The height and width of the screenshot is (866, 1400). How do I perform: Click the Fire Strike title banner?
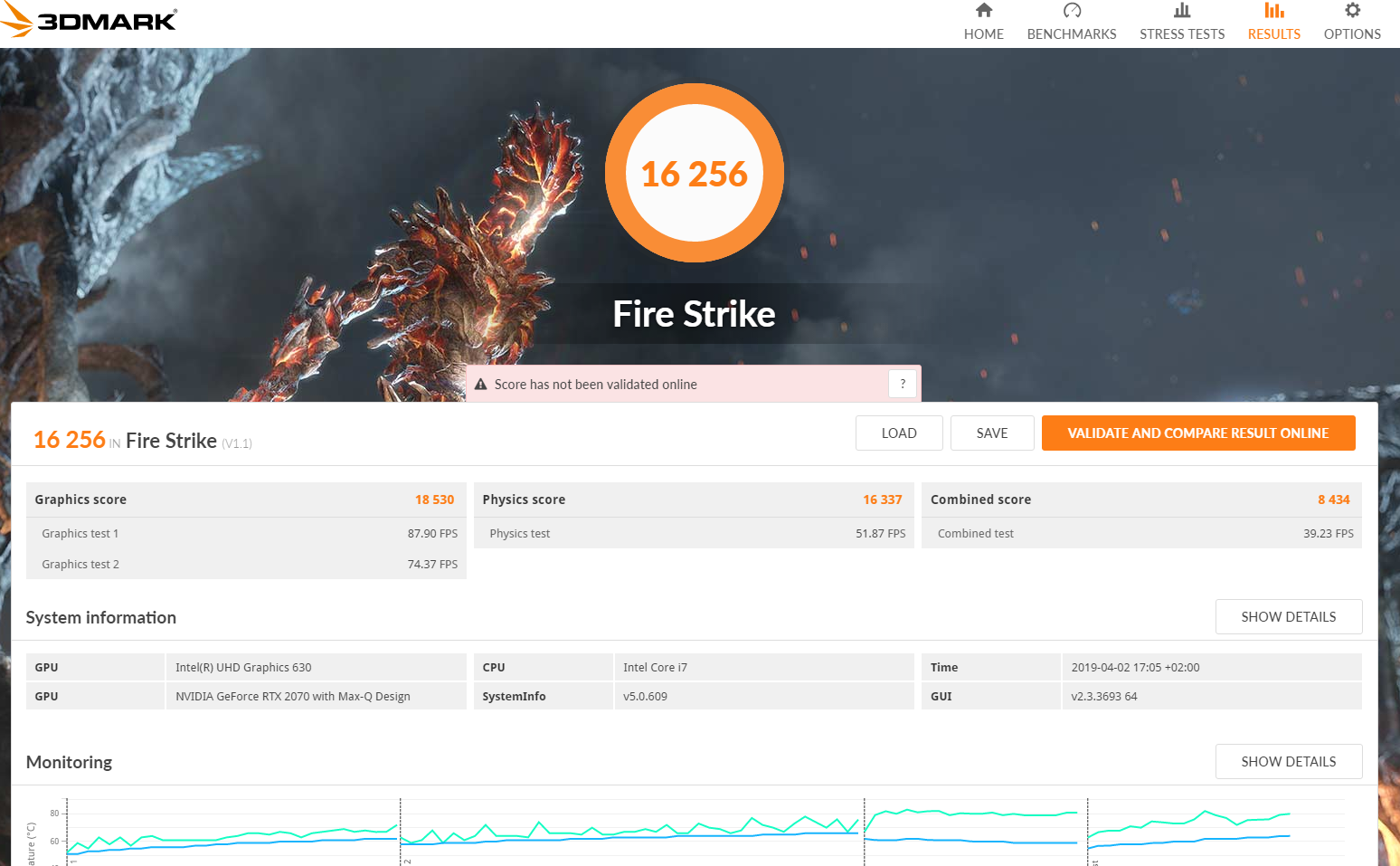[x=695, y=314]
